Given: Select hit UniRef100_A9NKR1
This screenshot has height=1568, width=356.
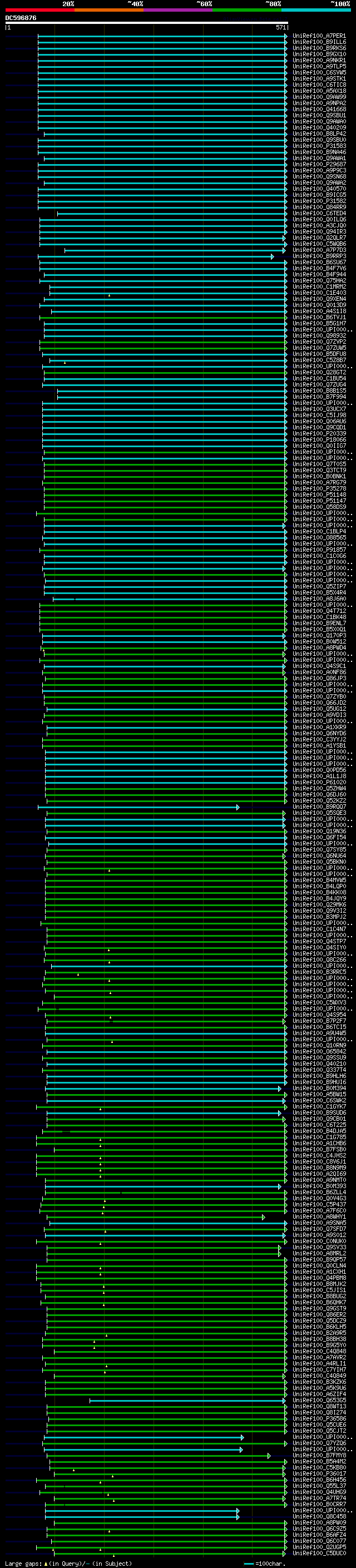Looking at the screenshot, I should tap(319, 60).
